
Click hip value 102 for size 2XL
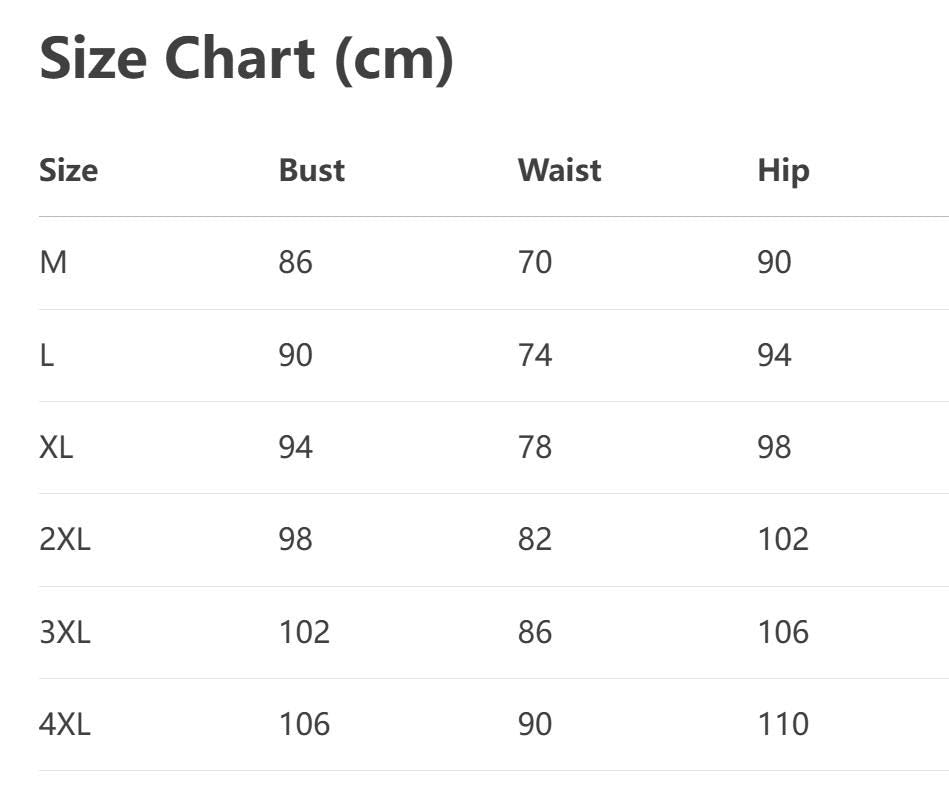pyautogui.click(x=783, y=539)
